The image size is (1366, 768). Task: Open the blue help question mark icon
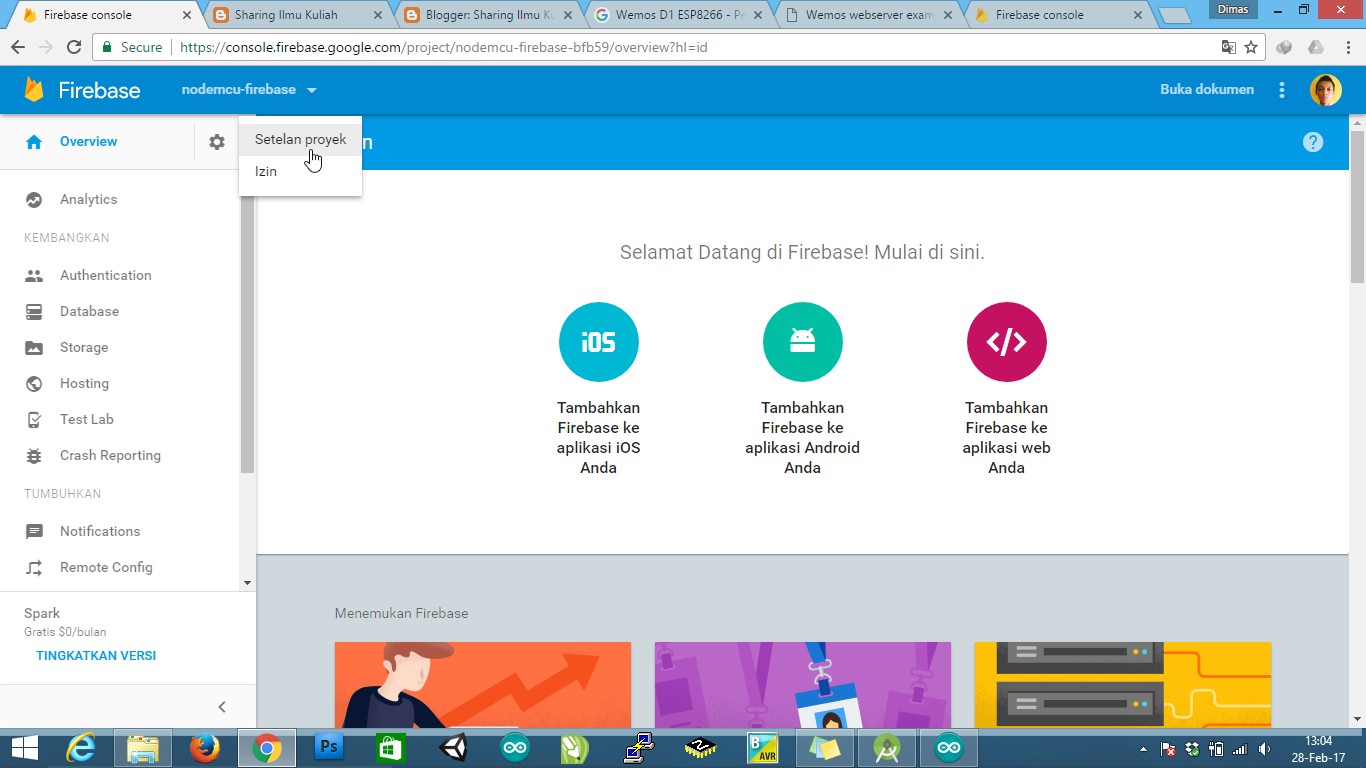1313,142
